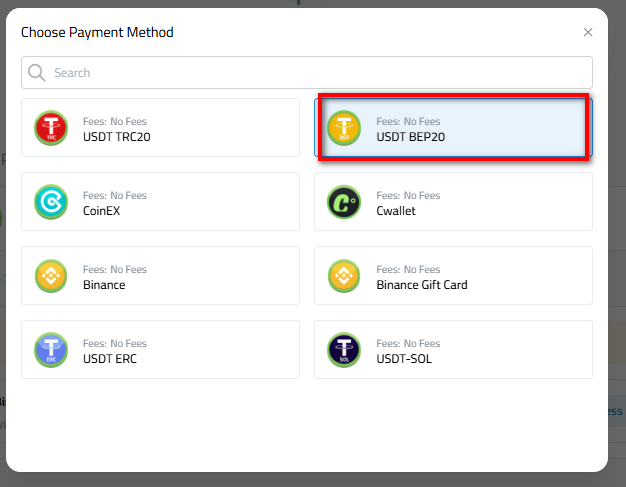The height and width of the screenshot is (487, 626).
Task: Click the USDT BEP20 yellow Tether icon
Action: (x=344, y=128)
